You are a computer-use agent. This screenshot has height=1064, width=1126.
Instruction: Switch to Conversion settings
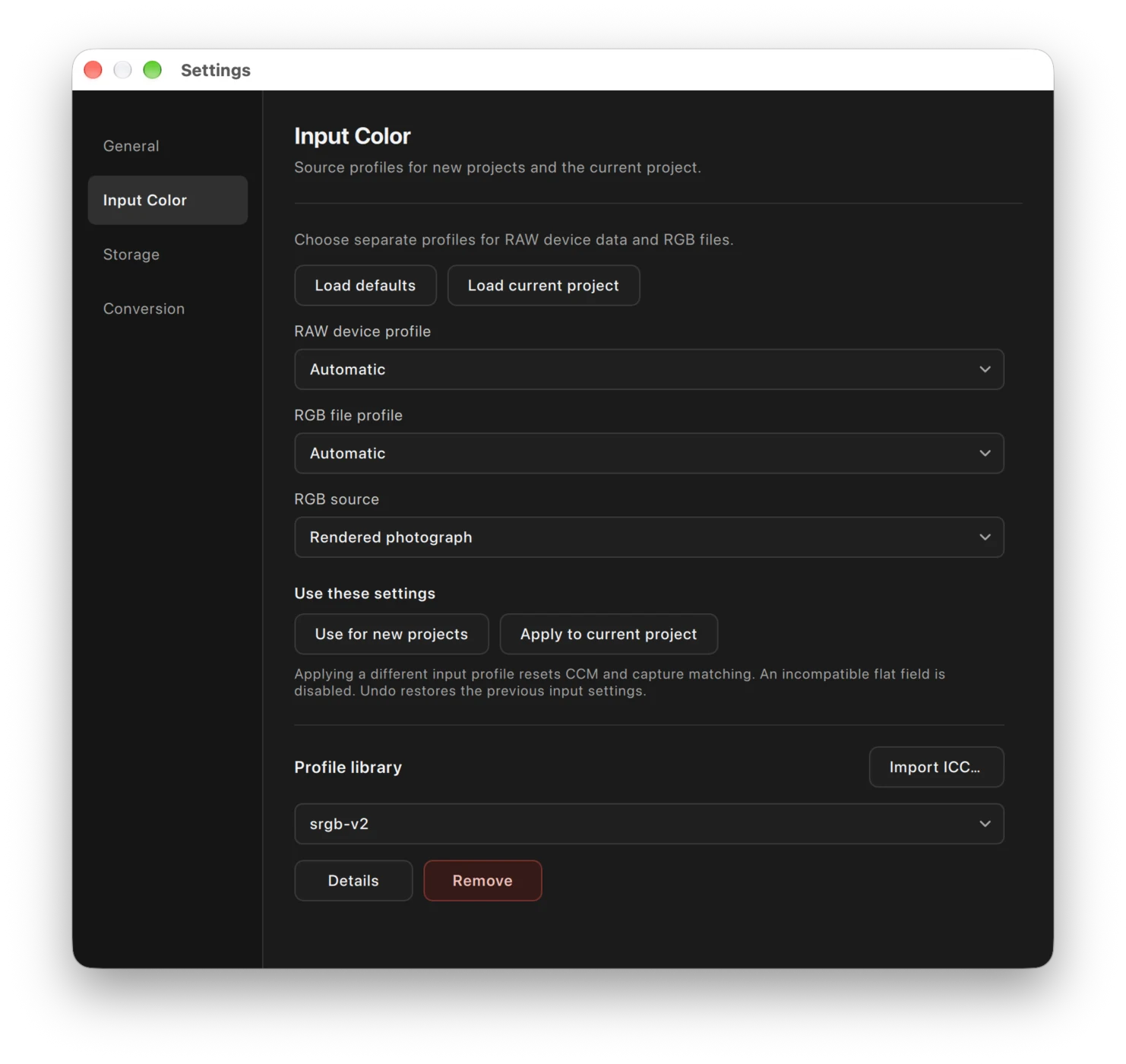[x=167, y=309]
